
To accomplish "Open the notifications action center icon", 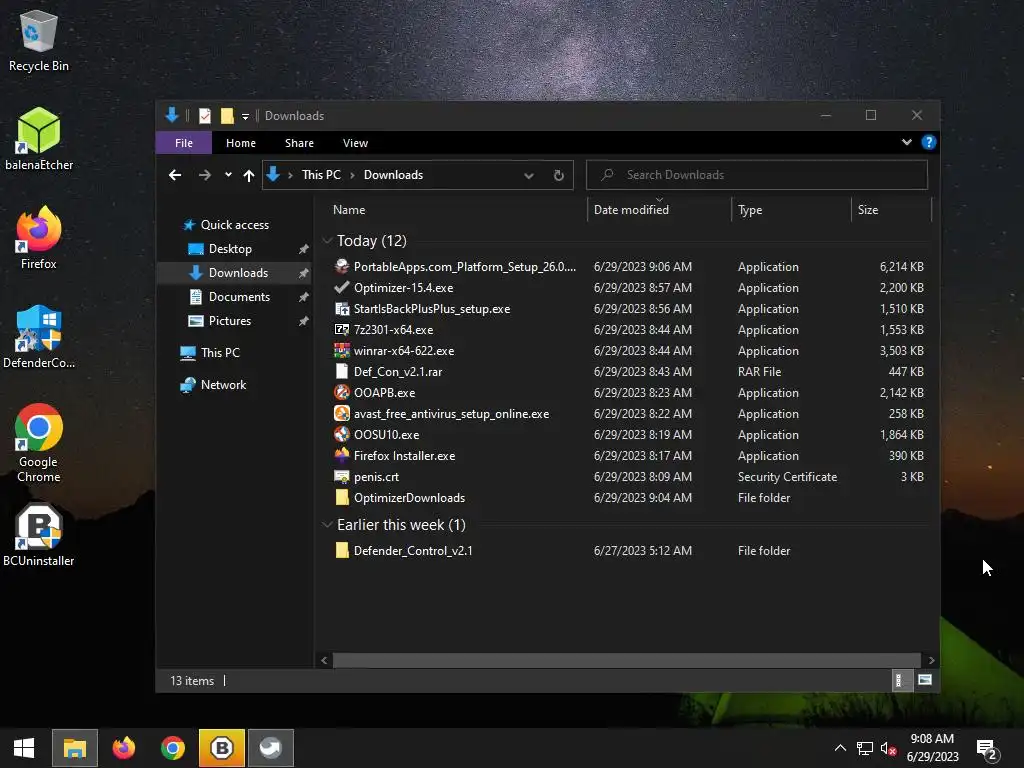I will pos(986,749).
